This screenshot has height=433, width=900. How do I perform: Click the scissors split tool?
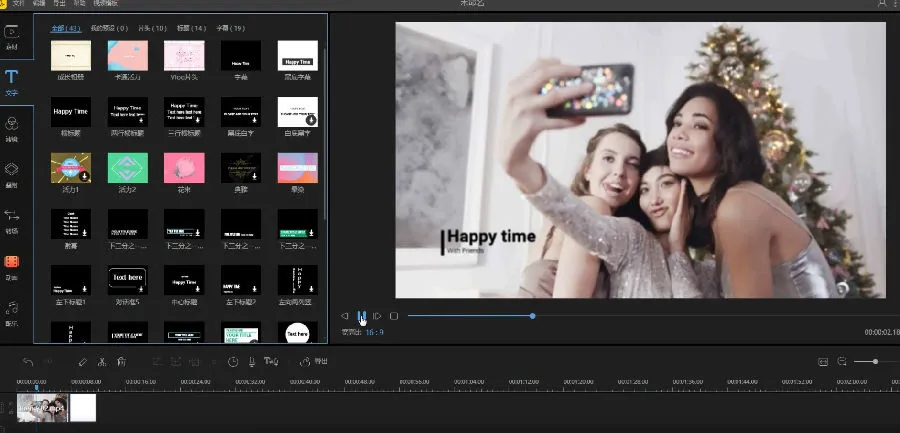click(x=101, y=362)
